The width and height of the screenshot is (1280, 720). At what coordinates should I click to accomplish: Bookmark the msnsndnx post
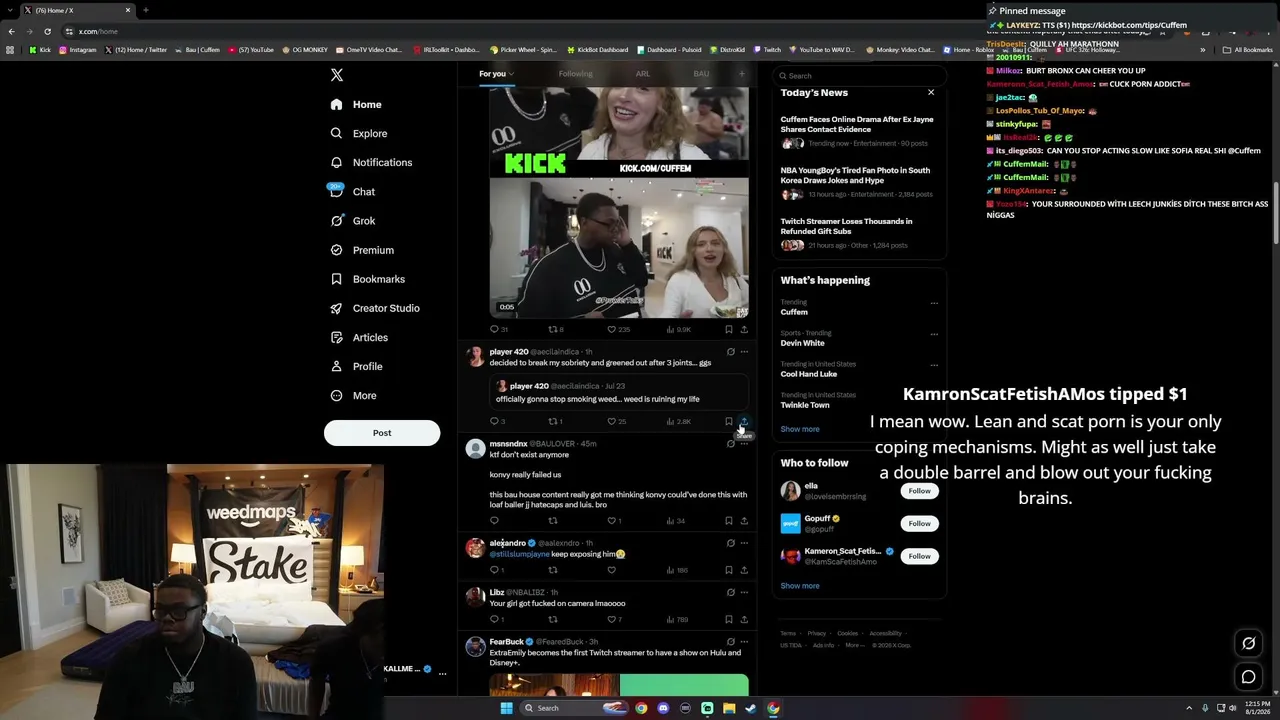coord(728,521)
